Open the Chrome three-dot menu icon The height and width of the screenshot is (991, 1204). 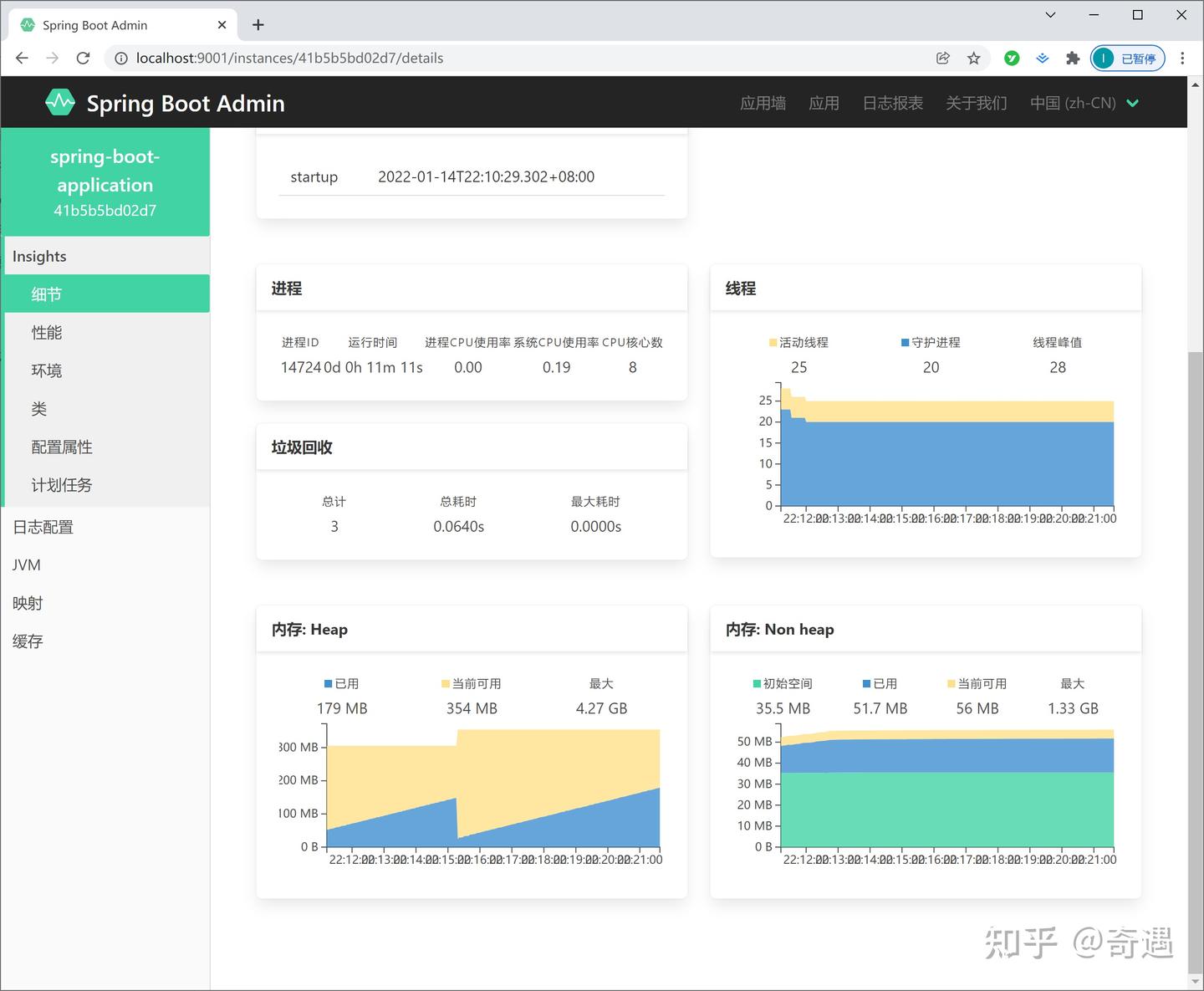[1182, 58]
